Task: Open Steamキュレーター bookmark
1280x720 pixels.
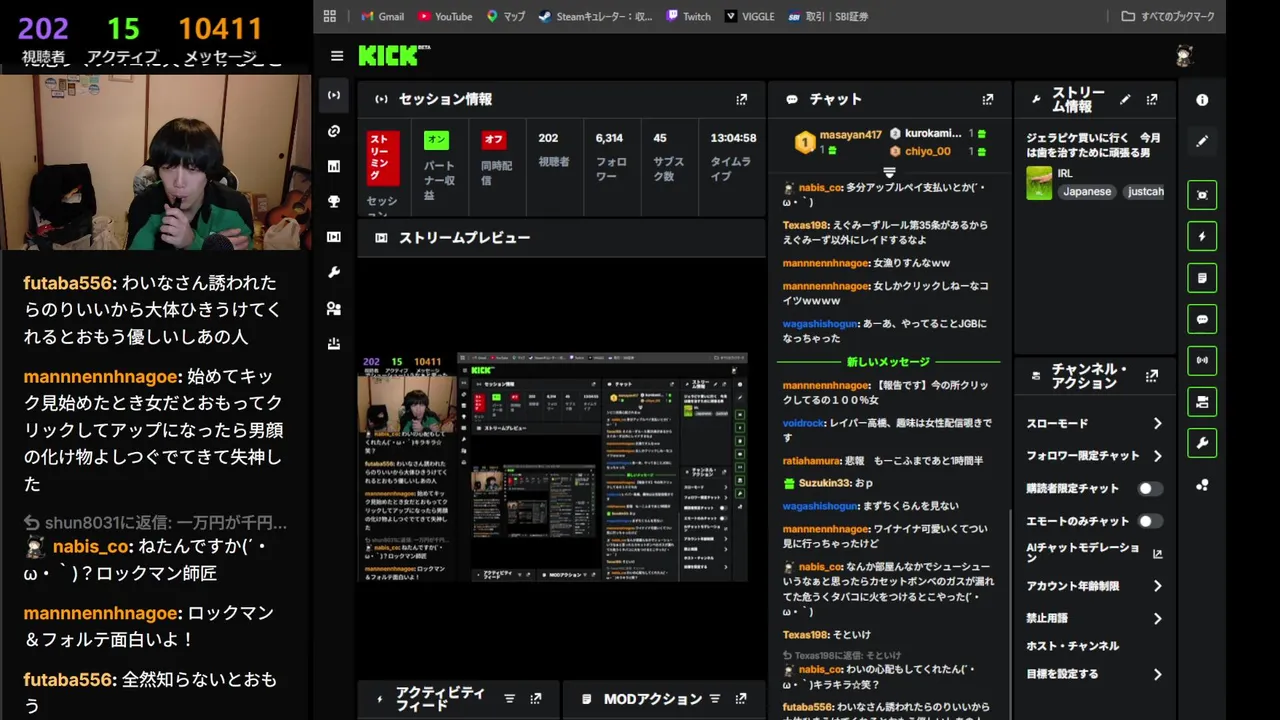Action: click(595, 16)
